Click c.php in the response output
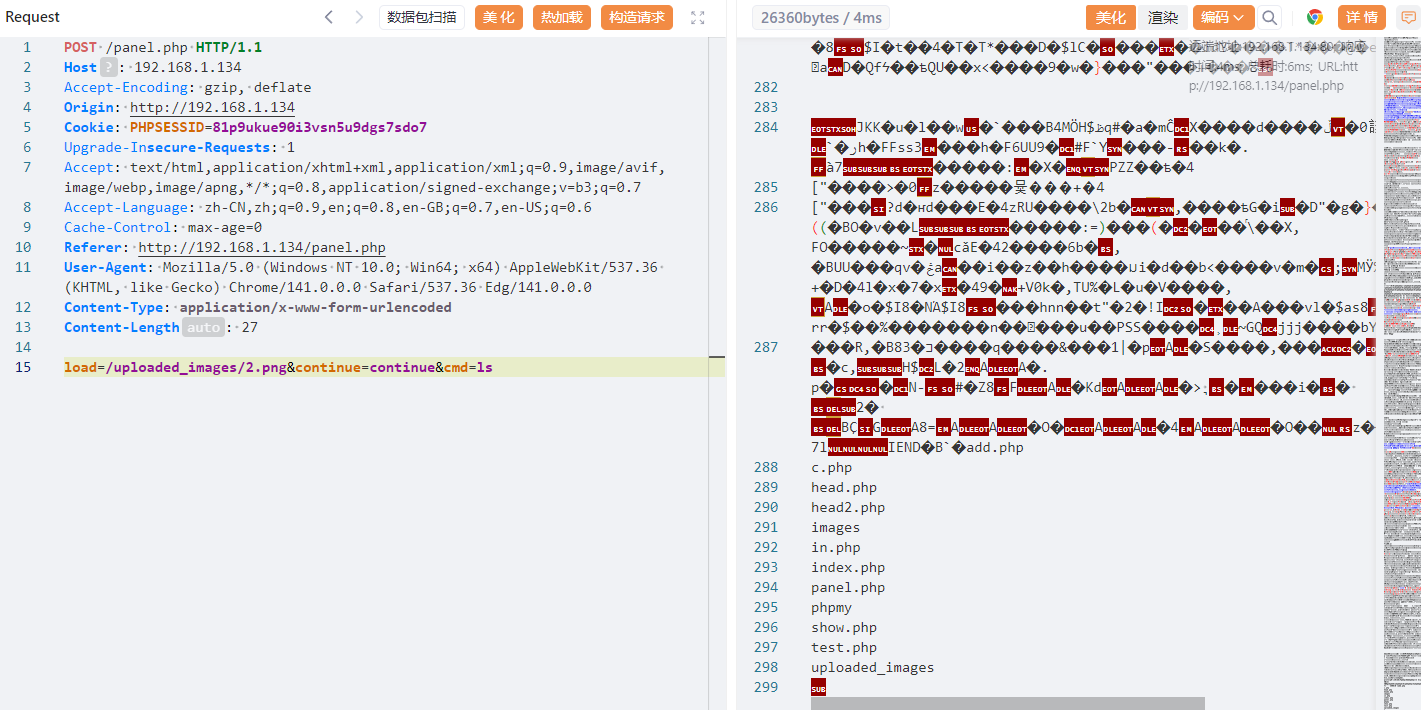This screenshot has height=710, width=1421. tap(831, 467)
